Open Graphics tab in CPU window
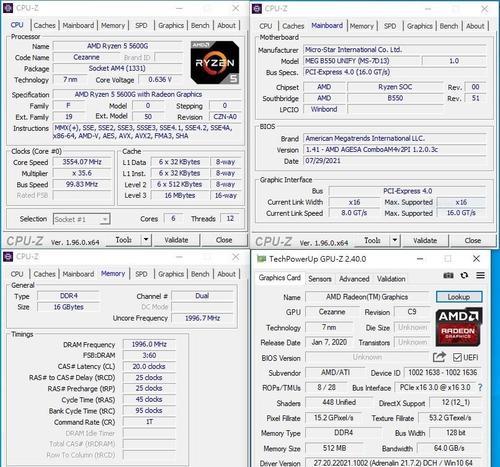This screenshot has width=500, height=467. tap(171, 25)
